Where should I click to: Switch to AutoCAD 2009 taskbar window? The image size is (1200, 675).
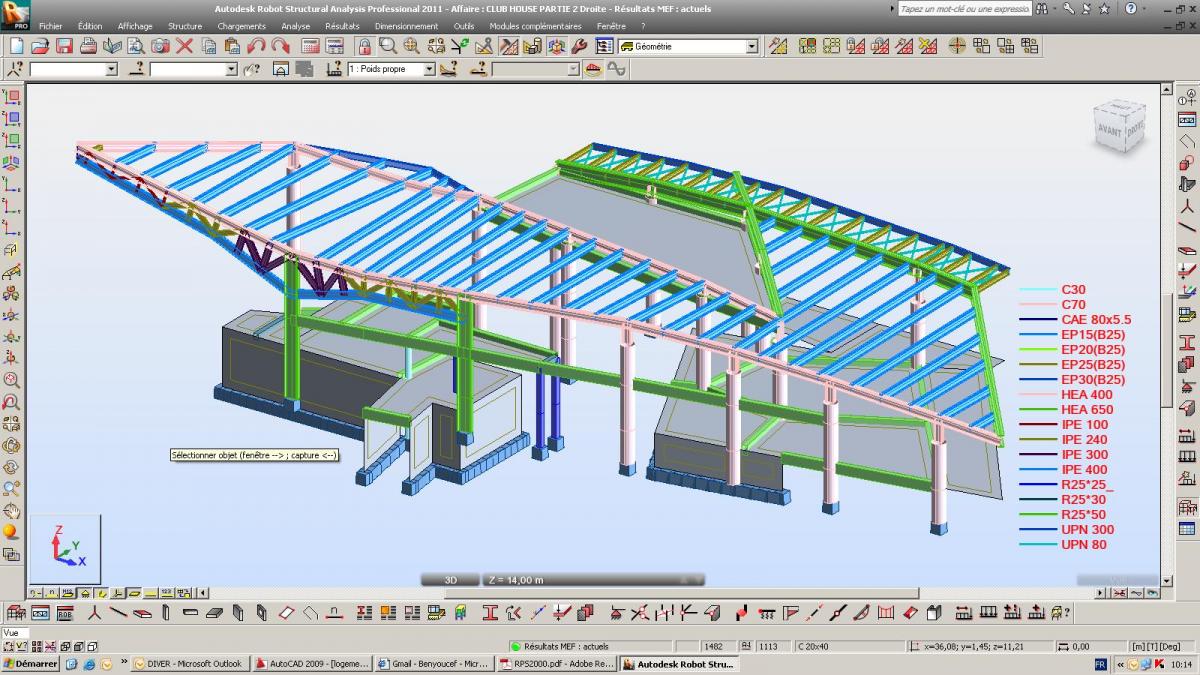(311, 663)
